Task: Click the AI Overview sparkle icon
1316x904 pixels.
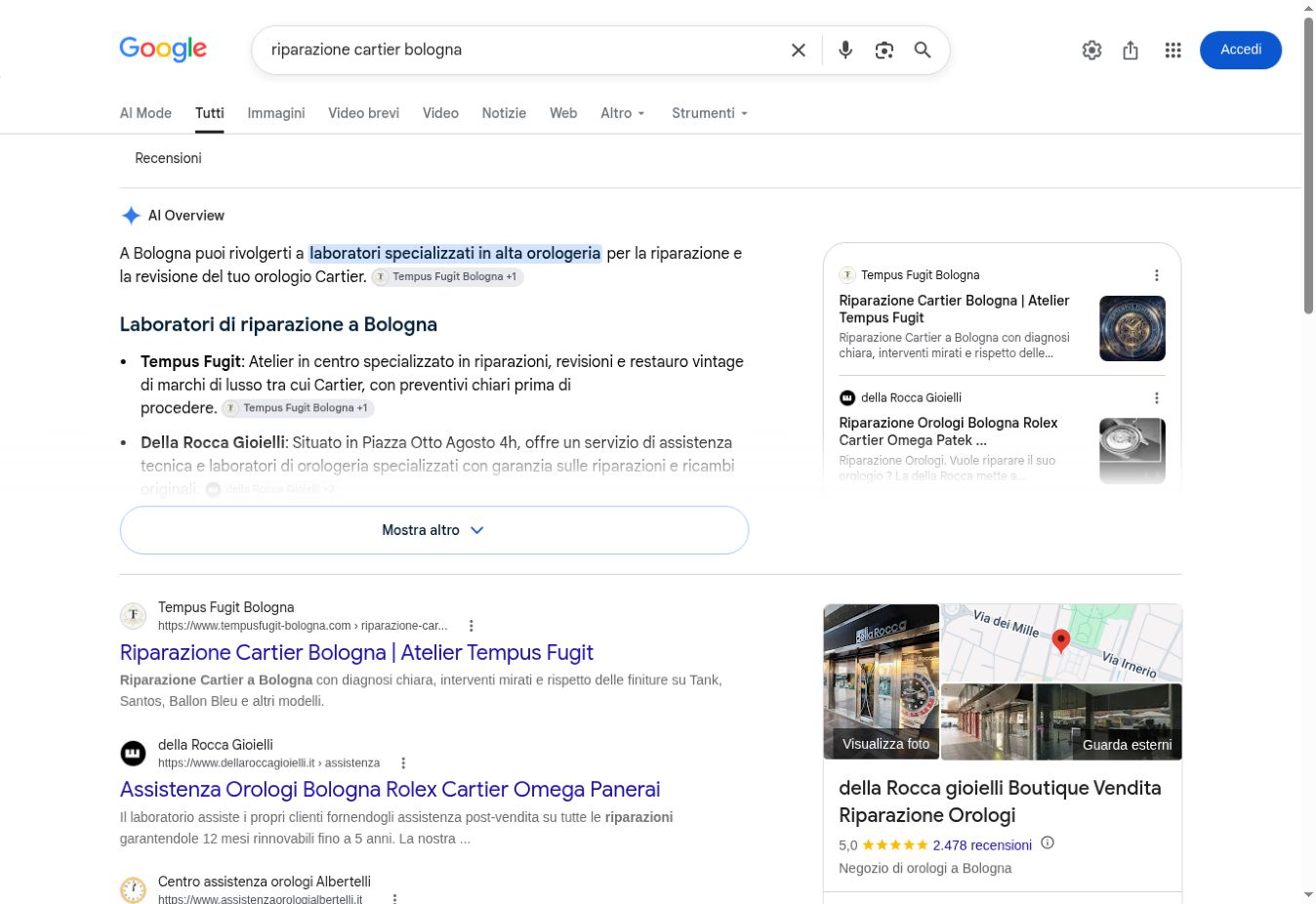Action: (131, 216)
